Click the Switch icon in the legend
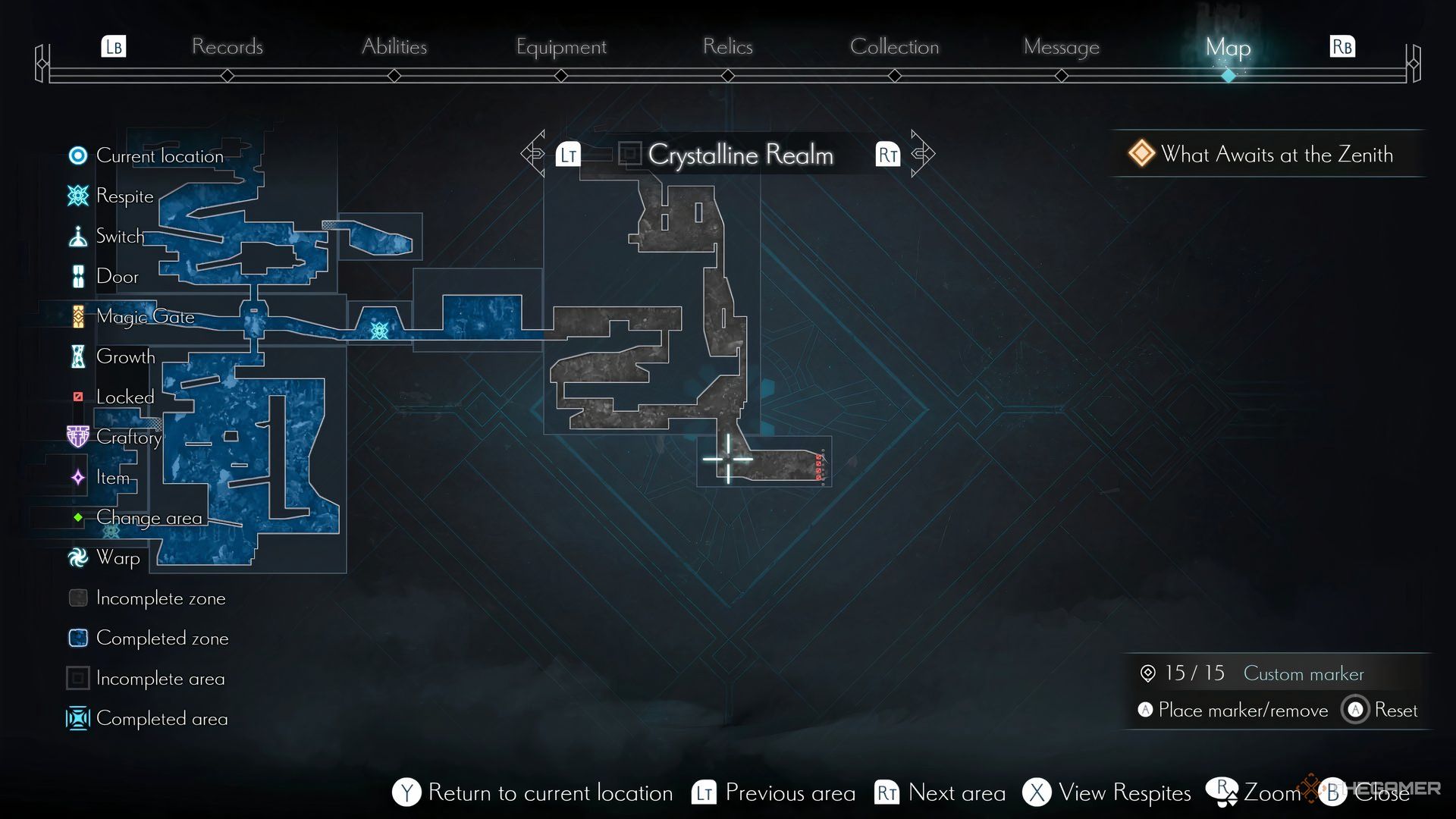1456x819 pixels. tap(79, 235)
